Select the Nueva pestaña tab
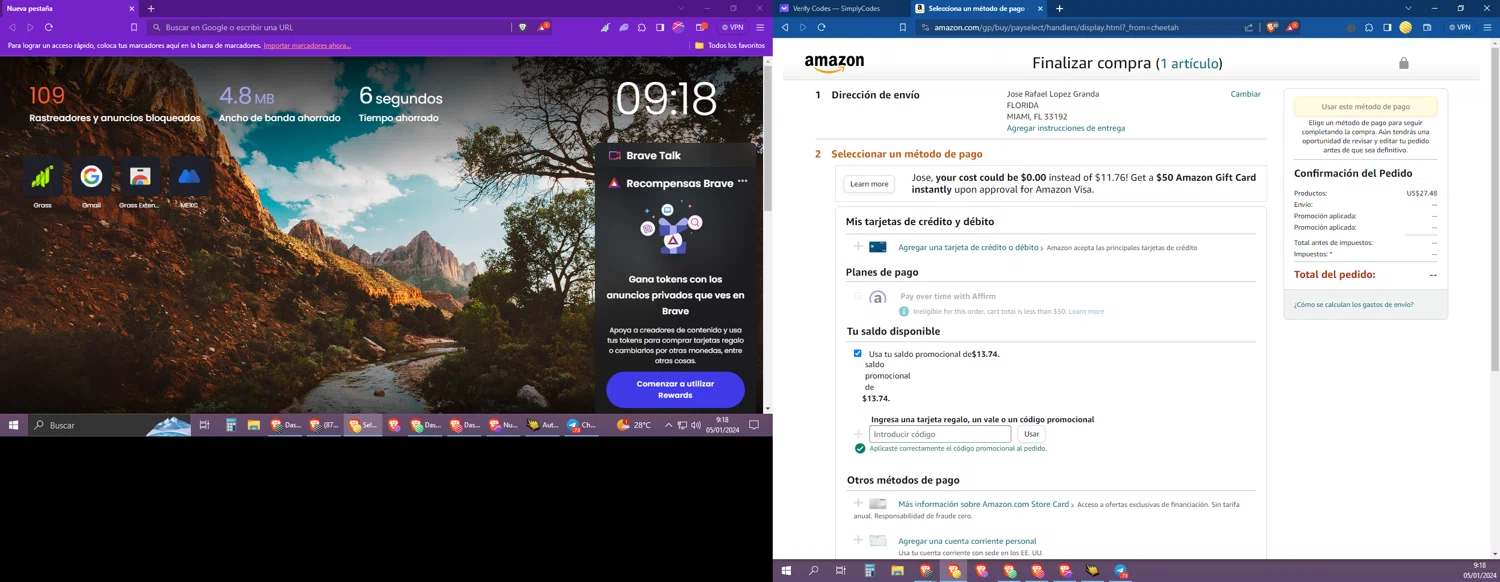 69,8
